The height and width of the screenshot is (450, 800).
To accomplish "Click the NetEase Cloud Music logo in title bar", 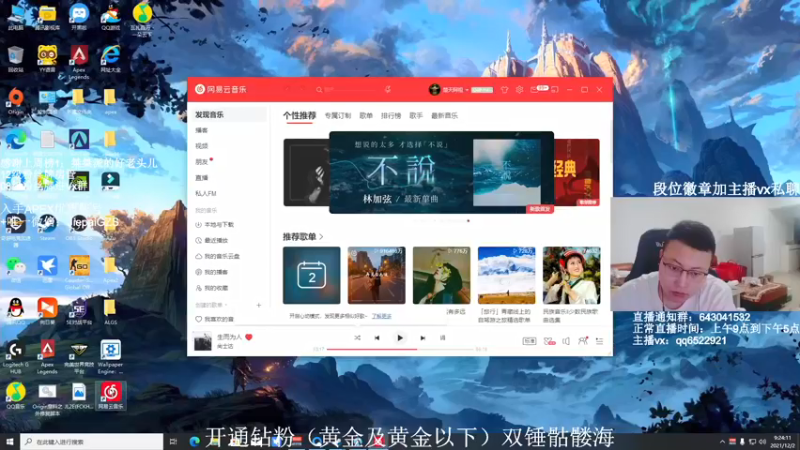I will click(x=221, y=89).
